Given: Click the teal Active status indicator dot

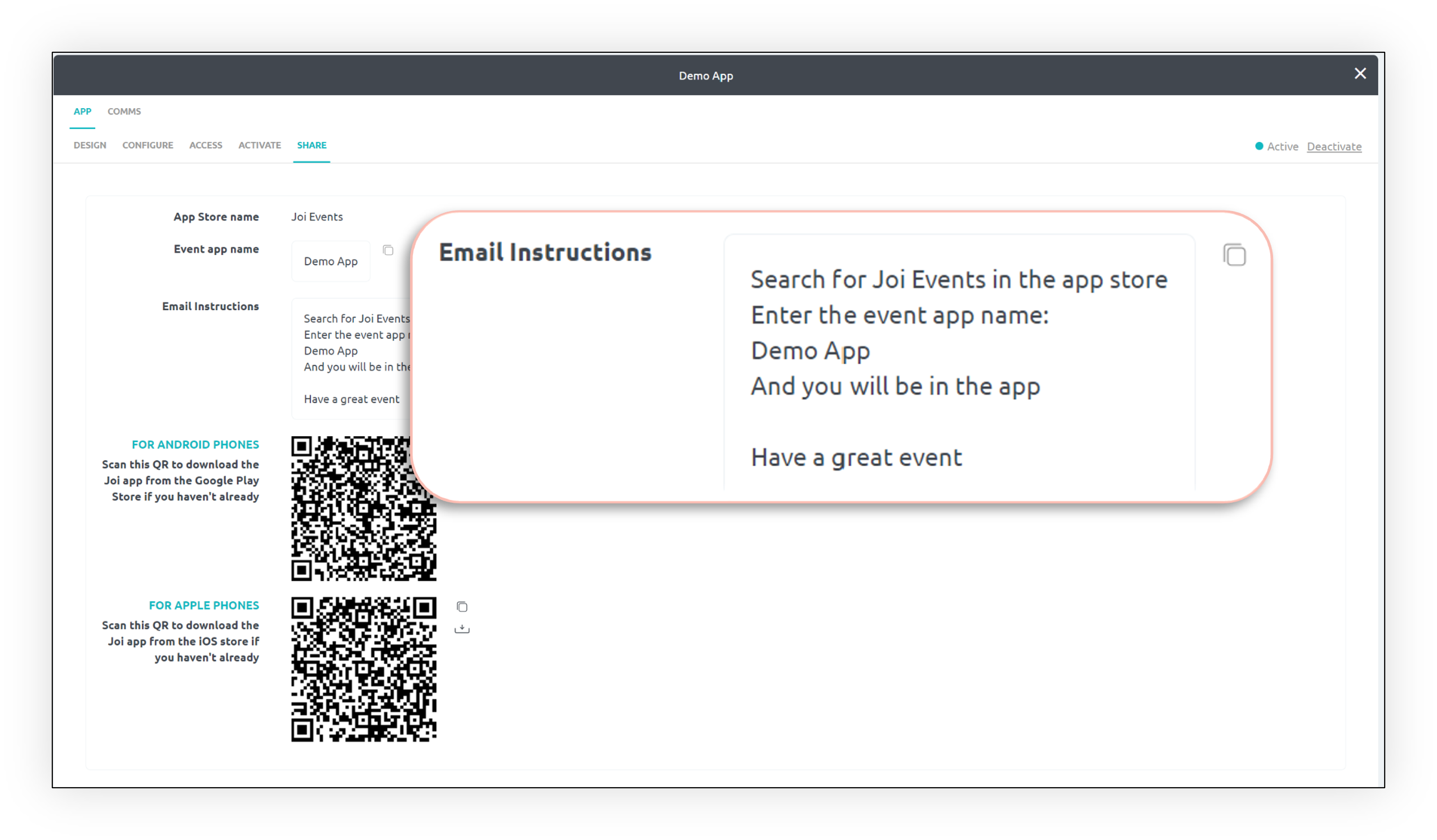Looking at the screenshot, I should (x=1259, y=146).
